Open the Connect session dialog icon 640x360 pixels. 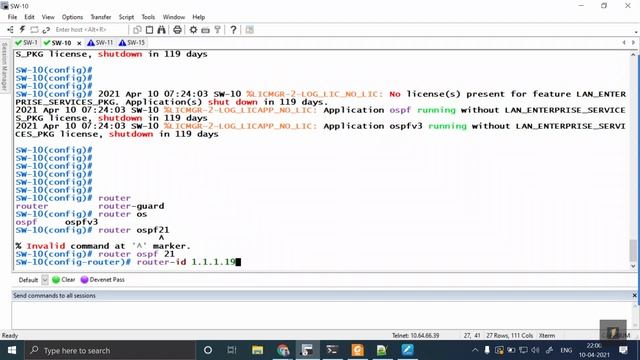tap(11, 30)
